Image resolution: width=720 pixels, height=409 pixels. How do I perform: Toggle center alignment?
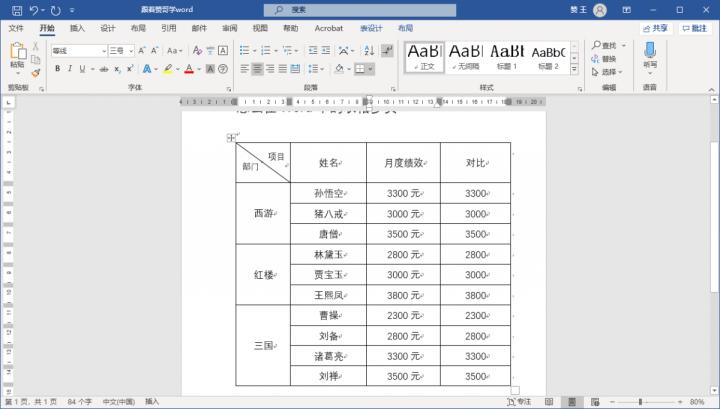pyautogui.click(x=257, y=69)
